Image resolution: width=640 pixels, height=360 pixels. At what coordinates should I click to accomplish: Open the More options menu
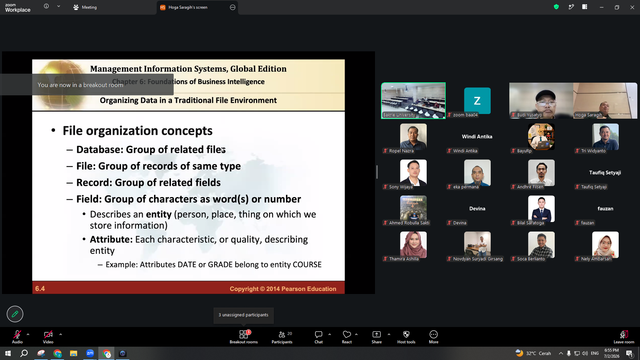433,337
